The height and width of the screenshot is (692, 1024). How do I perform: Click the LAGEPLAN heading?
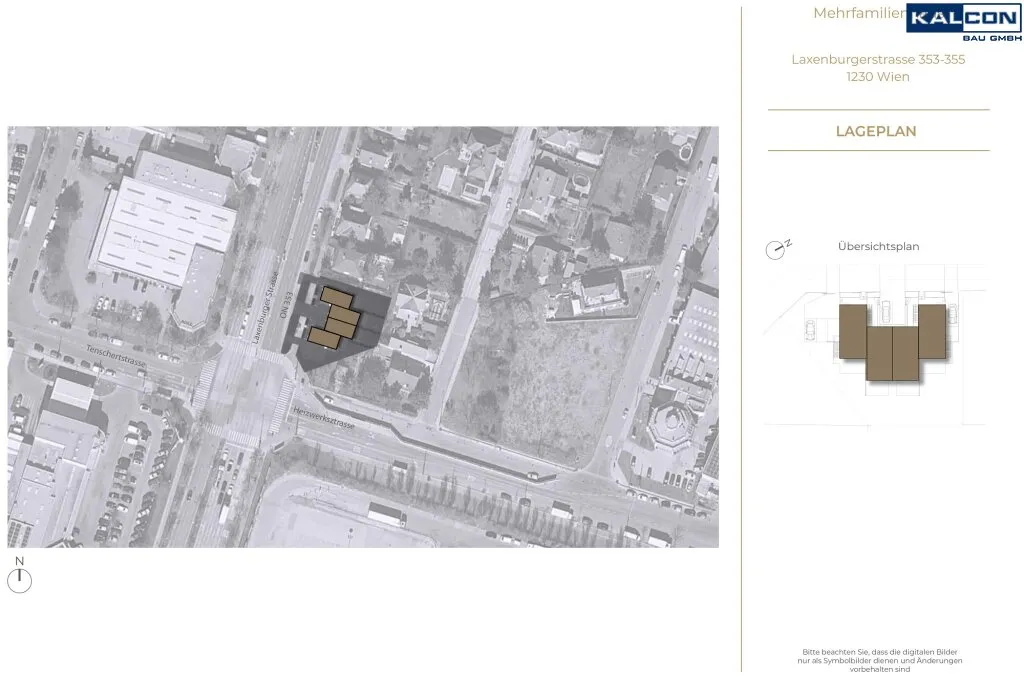coord(876,131)
